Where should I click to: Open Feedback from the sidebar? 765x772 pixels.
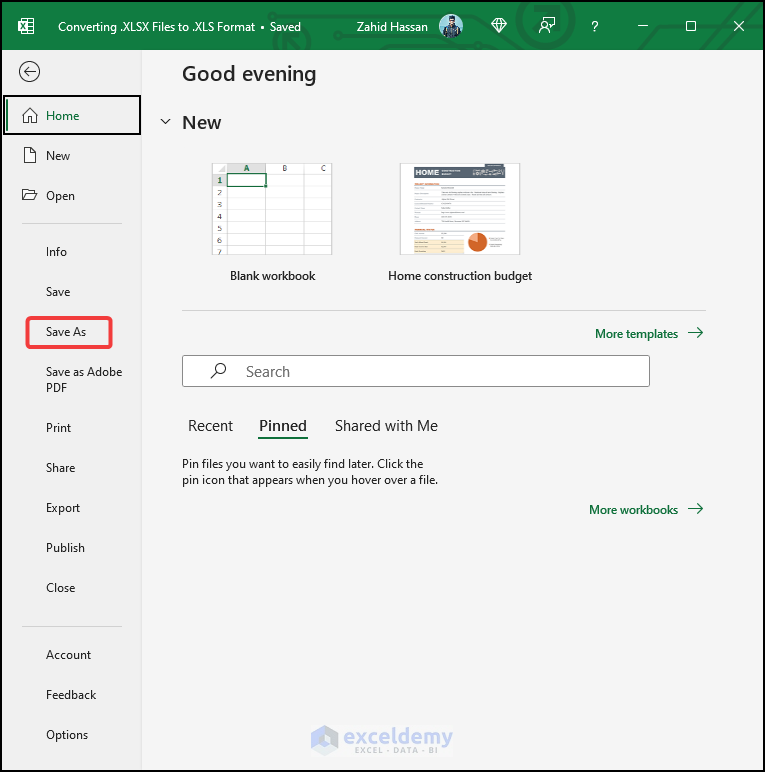(71, 695)
